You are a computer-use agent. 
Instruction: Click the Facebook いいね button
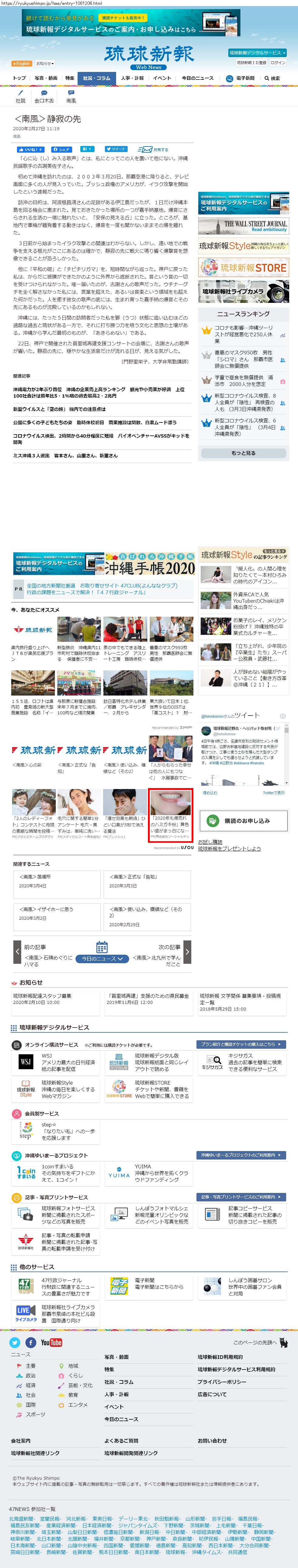[x=30, y=149]
